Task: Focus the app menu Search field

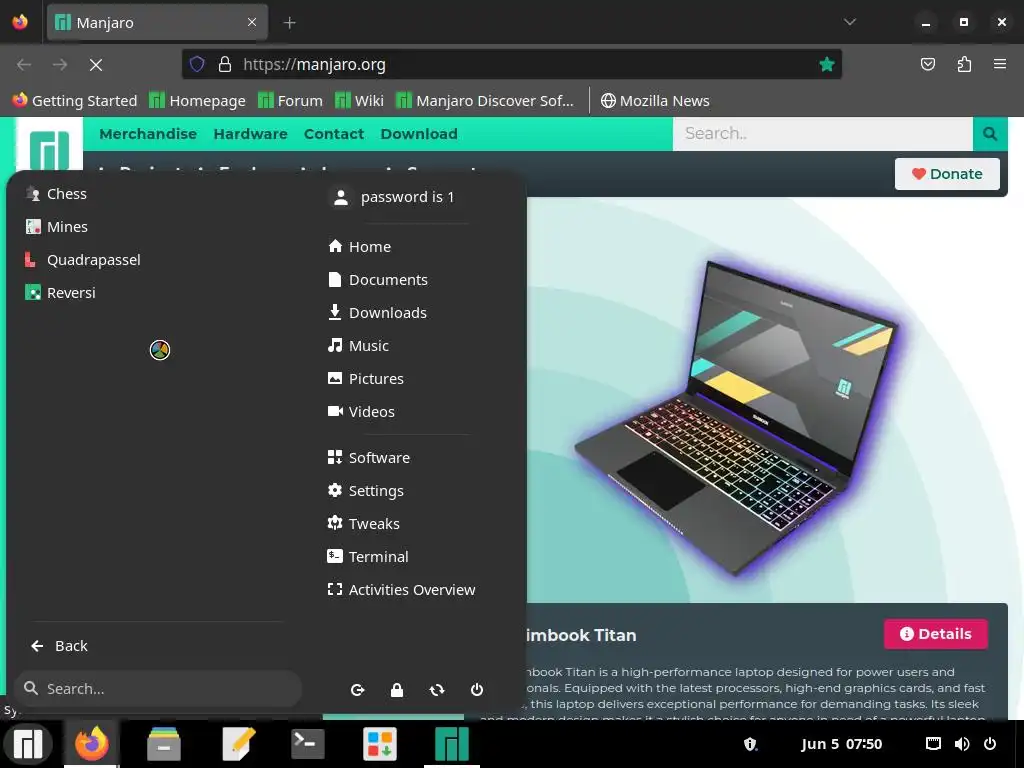Action: pos(157,688)
